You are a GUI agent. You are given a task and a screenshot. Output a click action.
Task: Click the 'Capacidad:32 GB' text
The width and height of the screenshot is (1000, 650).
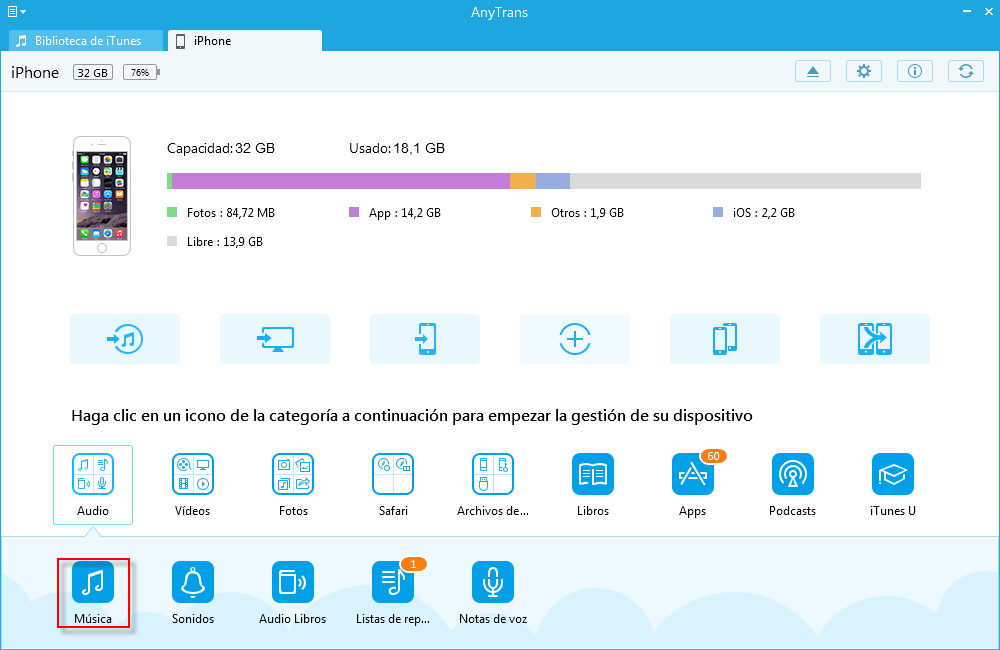click(221, 148)
